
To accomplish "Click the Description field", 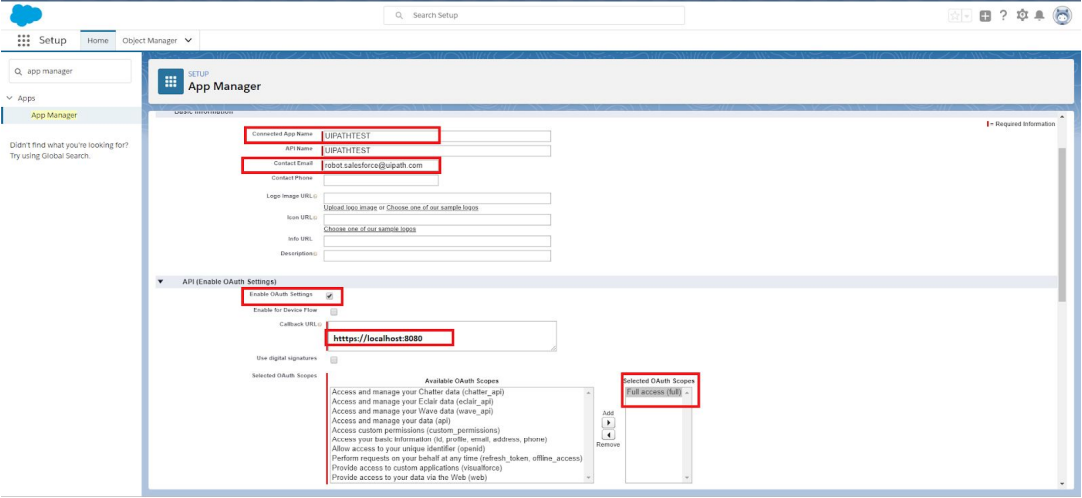I will click(437, 256).
